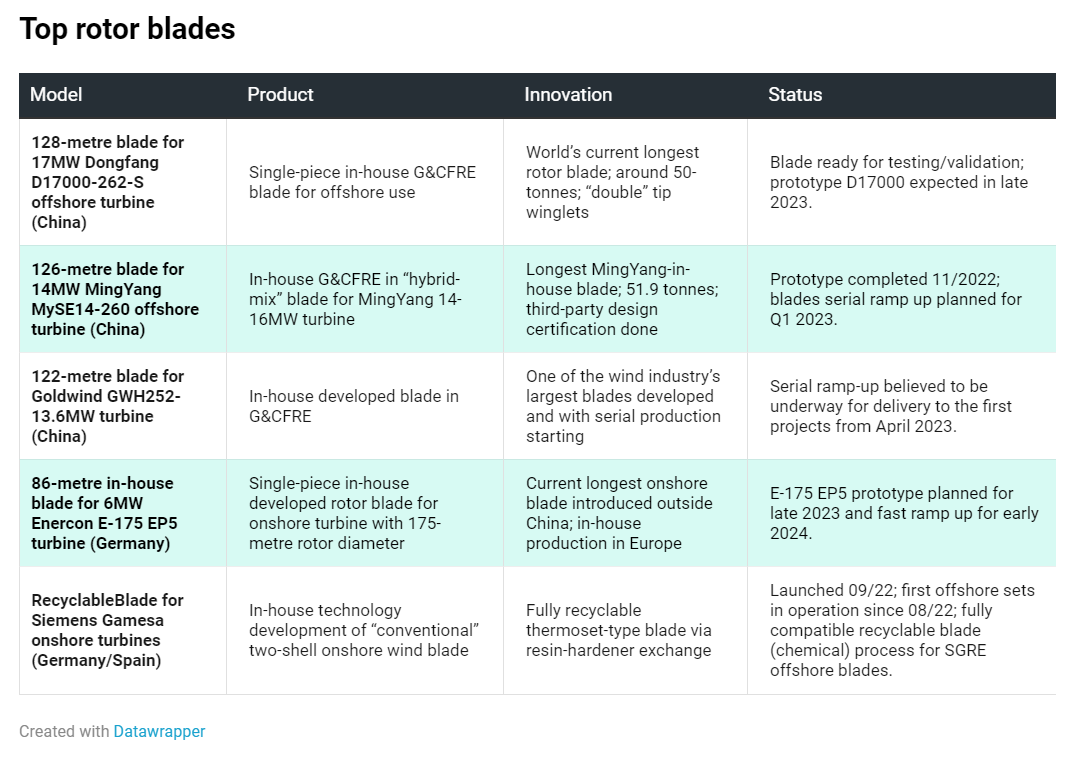
Task: Click the Model column header
Action: (x=56, y=95)
